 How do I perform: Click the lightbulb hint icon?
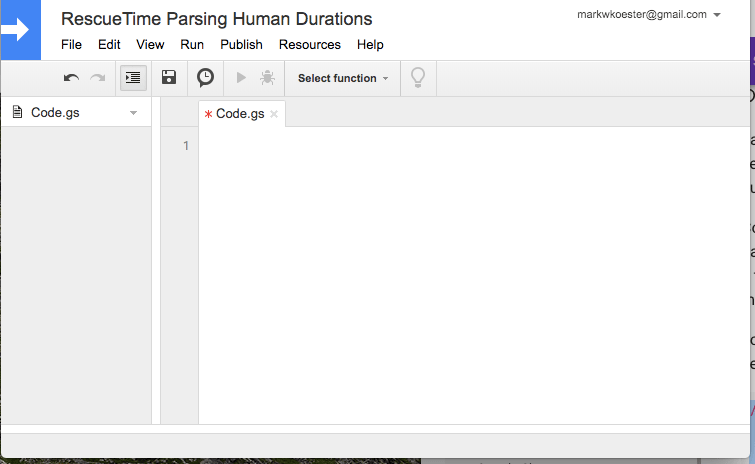418,78
